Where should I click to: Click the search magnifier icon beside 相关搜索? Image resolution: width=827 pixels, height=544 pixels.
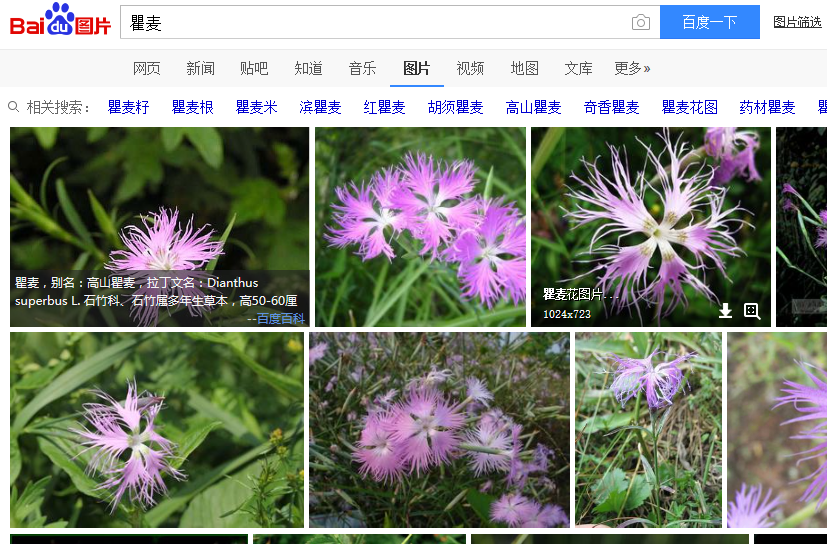14,107
